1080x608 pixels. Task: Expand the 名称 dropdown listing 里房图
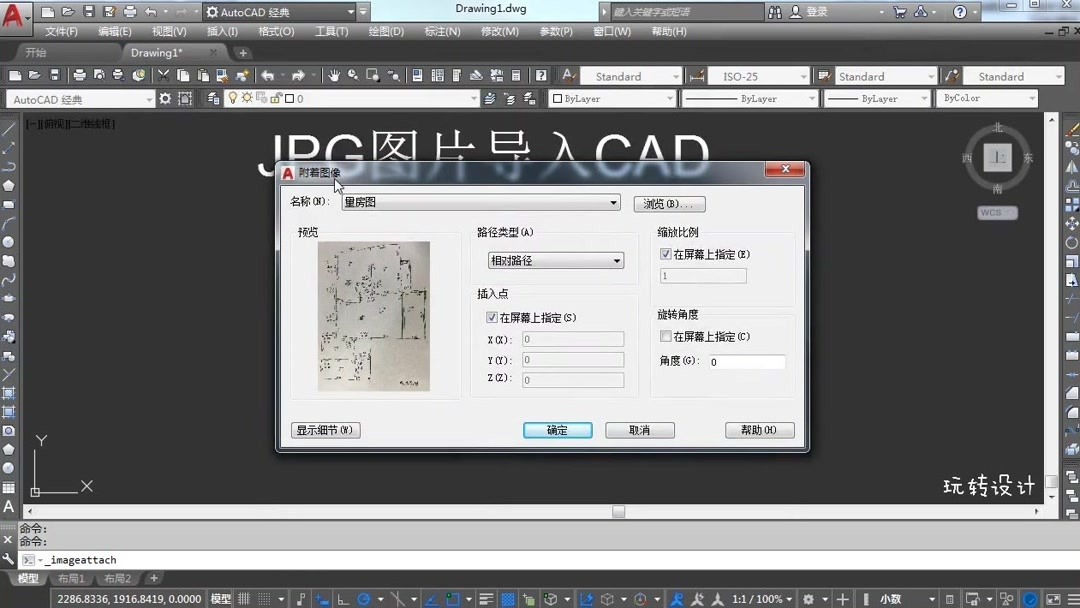[614, 202]
